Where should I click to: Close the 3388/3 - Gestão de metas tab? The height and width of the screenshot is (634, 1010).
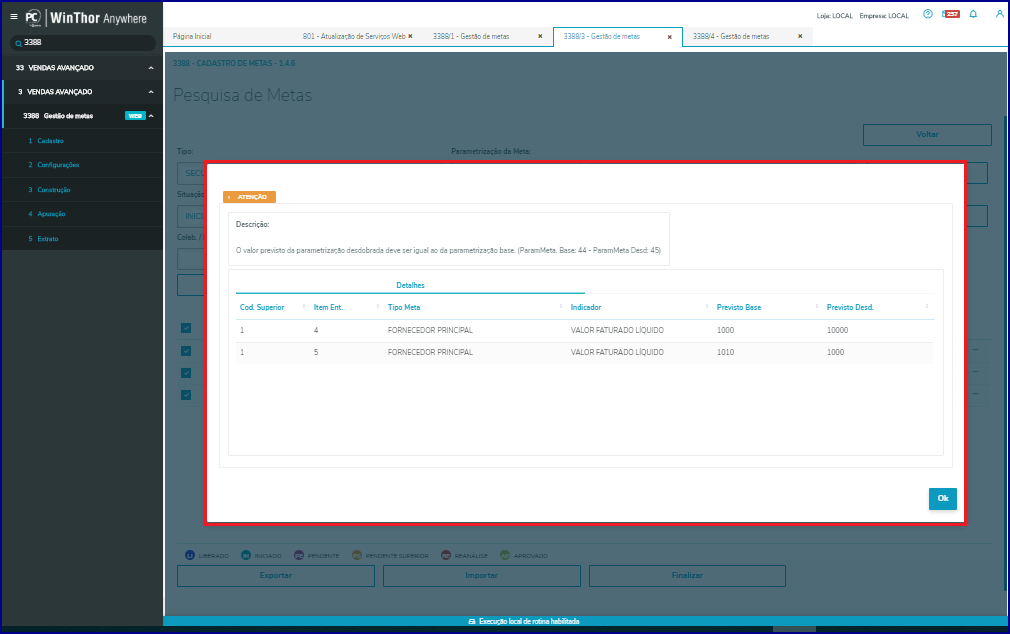click(670, 37)
